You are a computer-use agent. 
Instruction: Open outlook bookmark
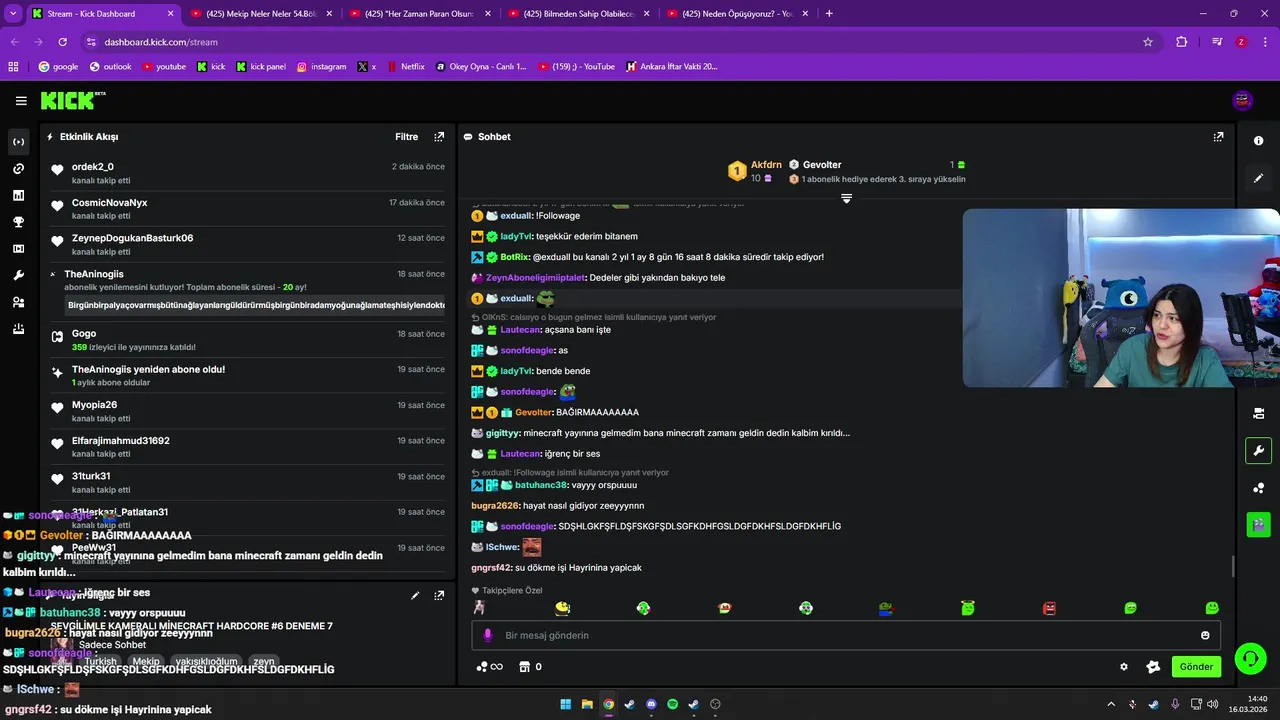[110, 67]
